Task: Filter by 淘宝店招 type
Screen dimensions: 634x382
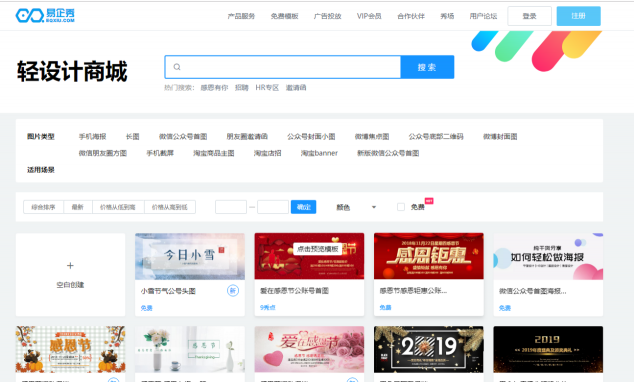Action: (x=267, y=153)
